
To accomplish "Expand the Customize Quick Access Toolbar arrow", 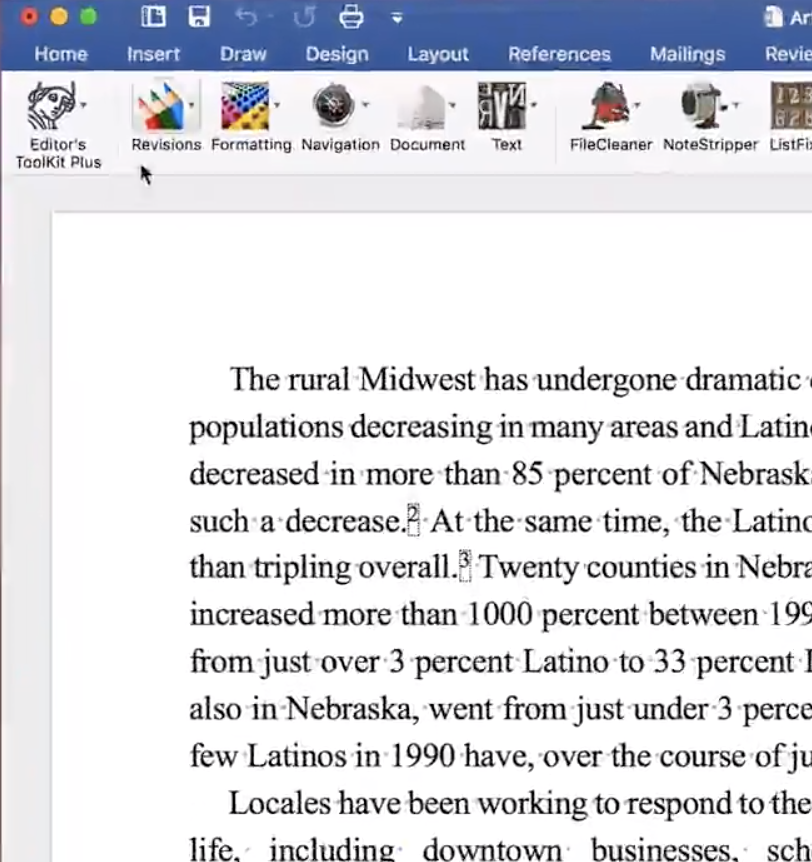I will pos(397,17).
